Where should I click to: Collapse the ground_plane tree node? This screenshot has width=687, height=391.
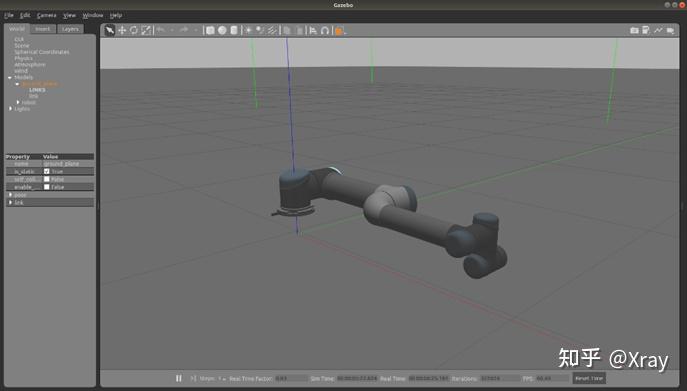click(x=18, y=84)
